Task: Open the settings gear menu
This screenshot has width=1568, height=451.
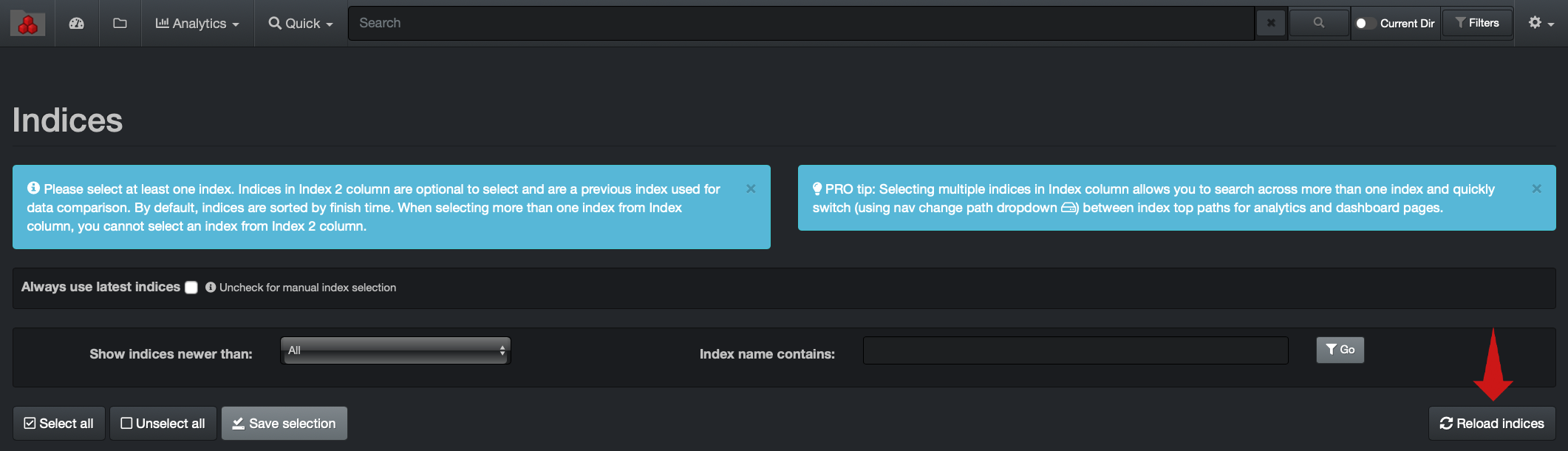Action: pos(1541,24)
